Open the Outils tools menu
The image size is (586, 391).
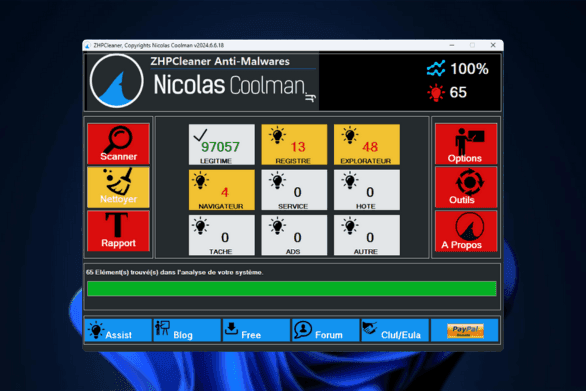(x=466, y=187)
